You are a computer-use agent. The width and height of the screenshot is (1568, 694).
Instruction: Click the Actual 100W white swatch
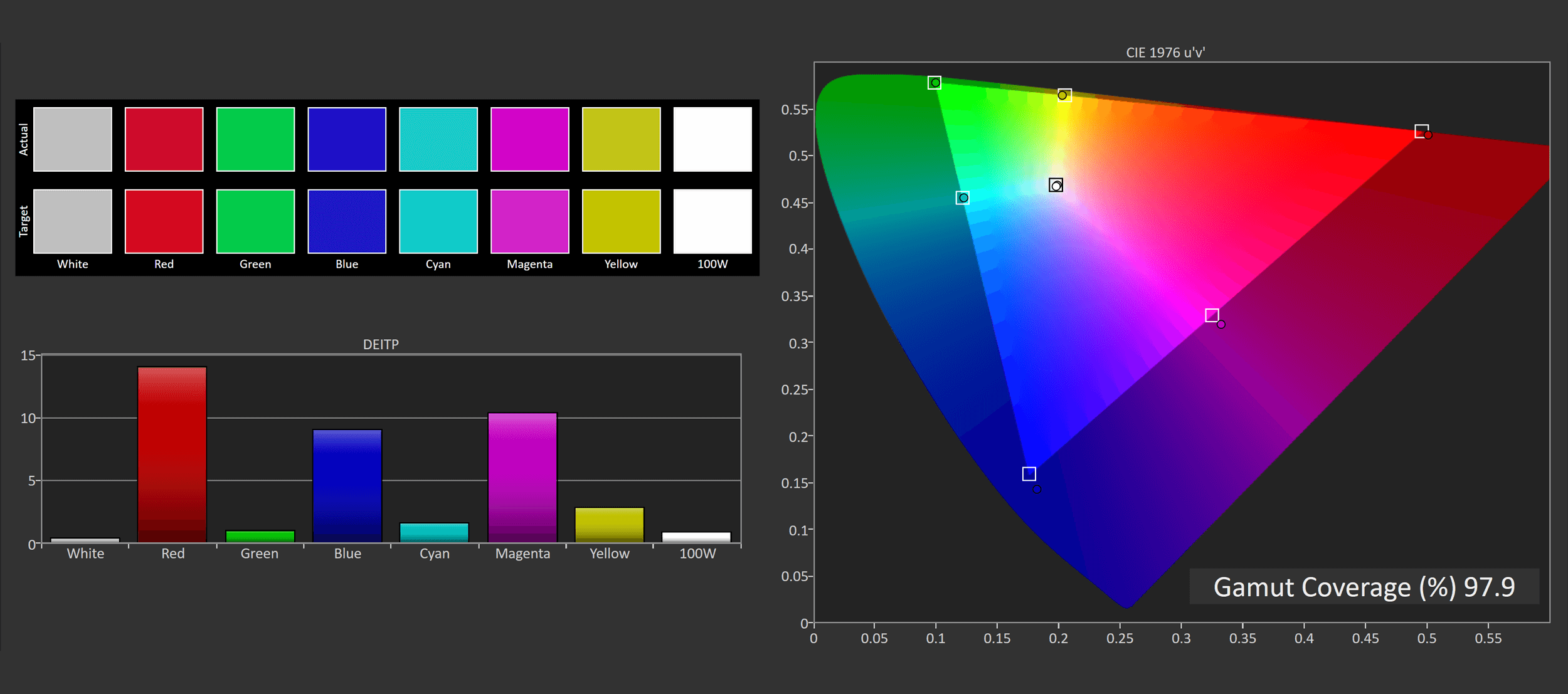712,139
